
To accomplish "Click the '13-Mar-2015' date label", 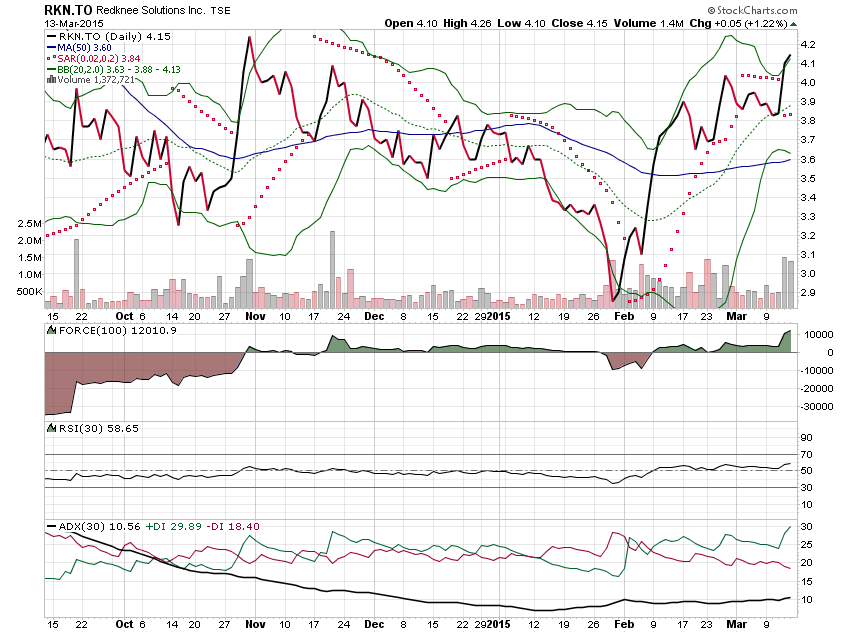I will pyautogui.click(x=74, y=23).
